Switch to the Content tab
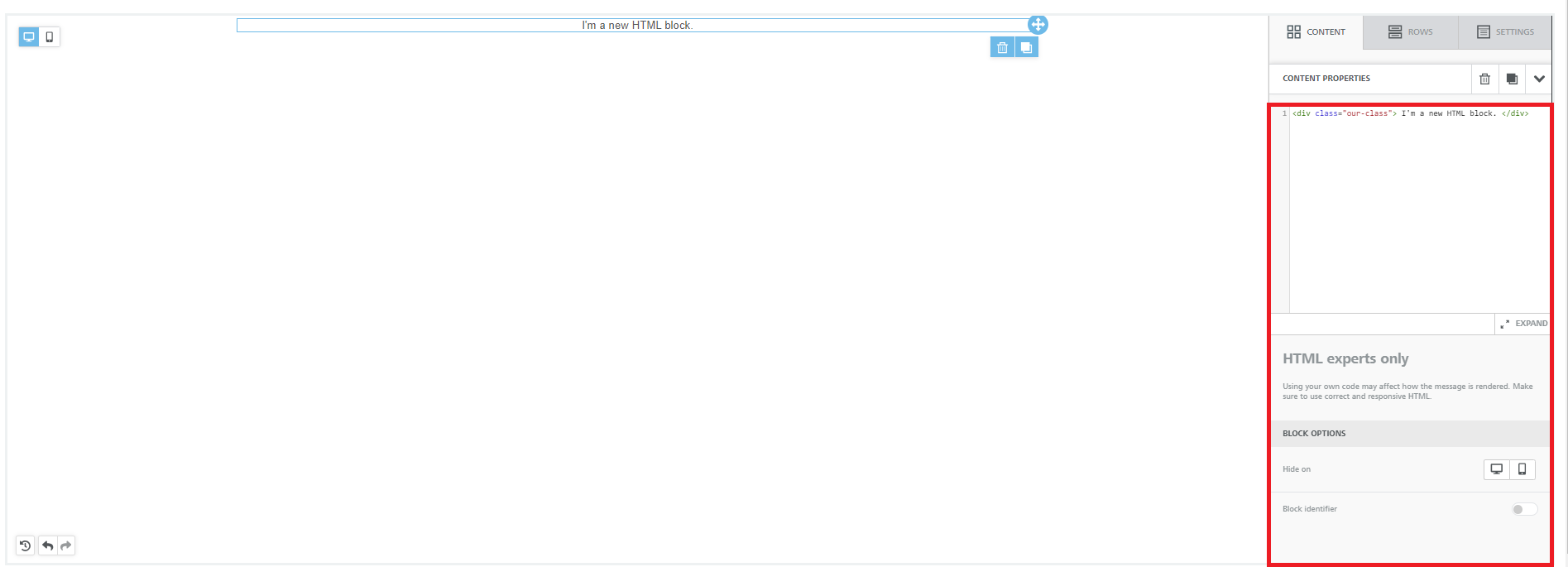The height and width of the screenshot is (567, 1568). [1316, 32]
